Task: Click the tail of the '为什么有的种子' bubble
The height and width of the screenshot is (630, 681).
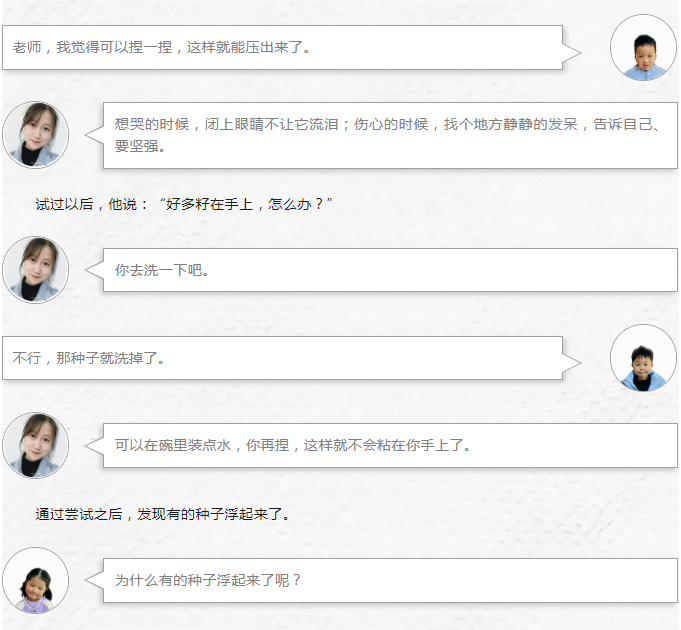Action: pos(94,580)
